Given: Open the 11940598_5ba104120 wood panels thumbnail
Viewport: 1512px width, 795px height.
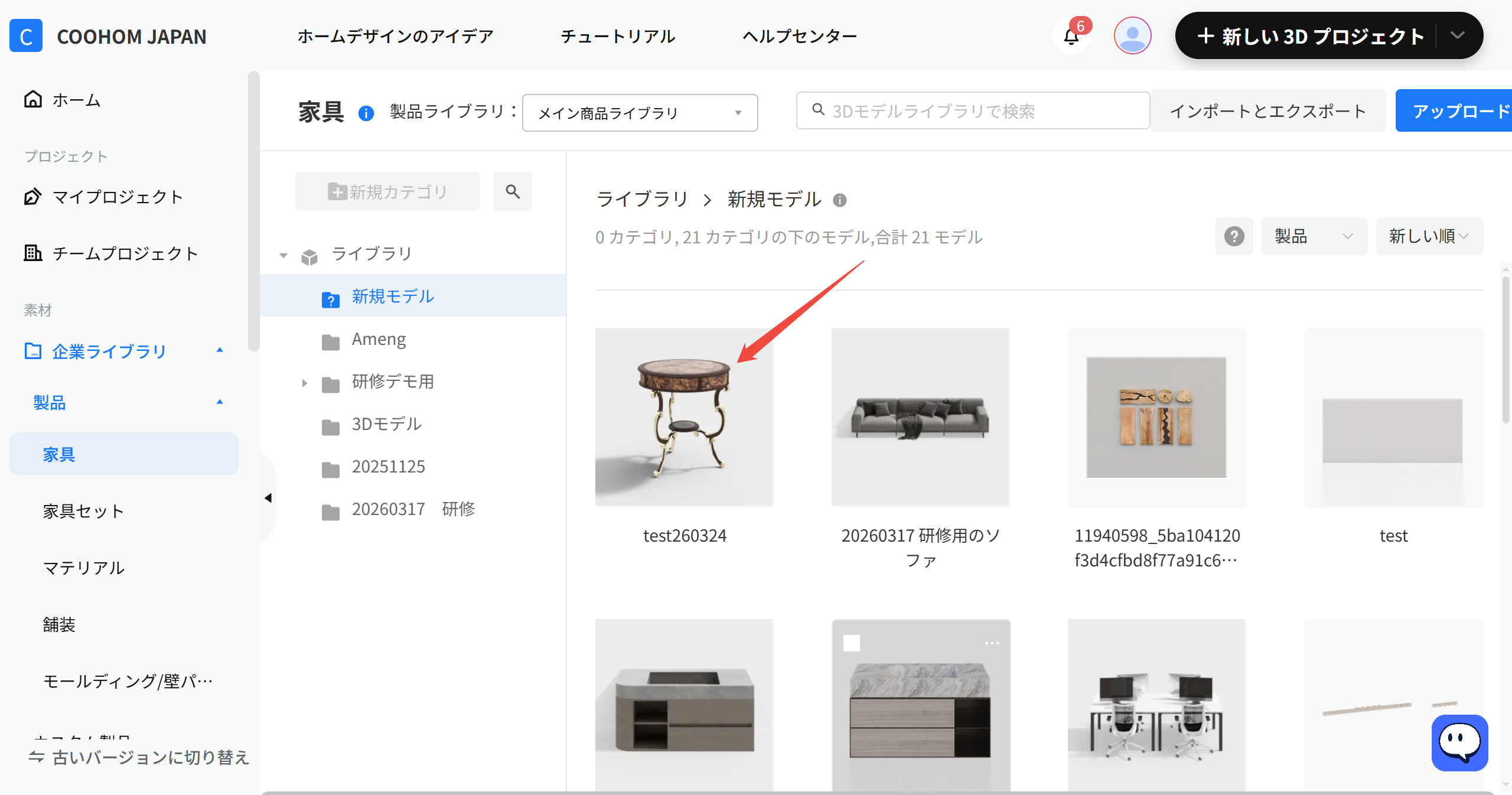Looking at the screenshot, I should click(1157, 417).
